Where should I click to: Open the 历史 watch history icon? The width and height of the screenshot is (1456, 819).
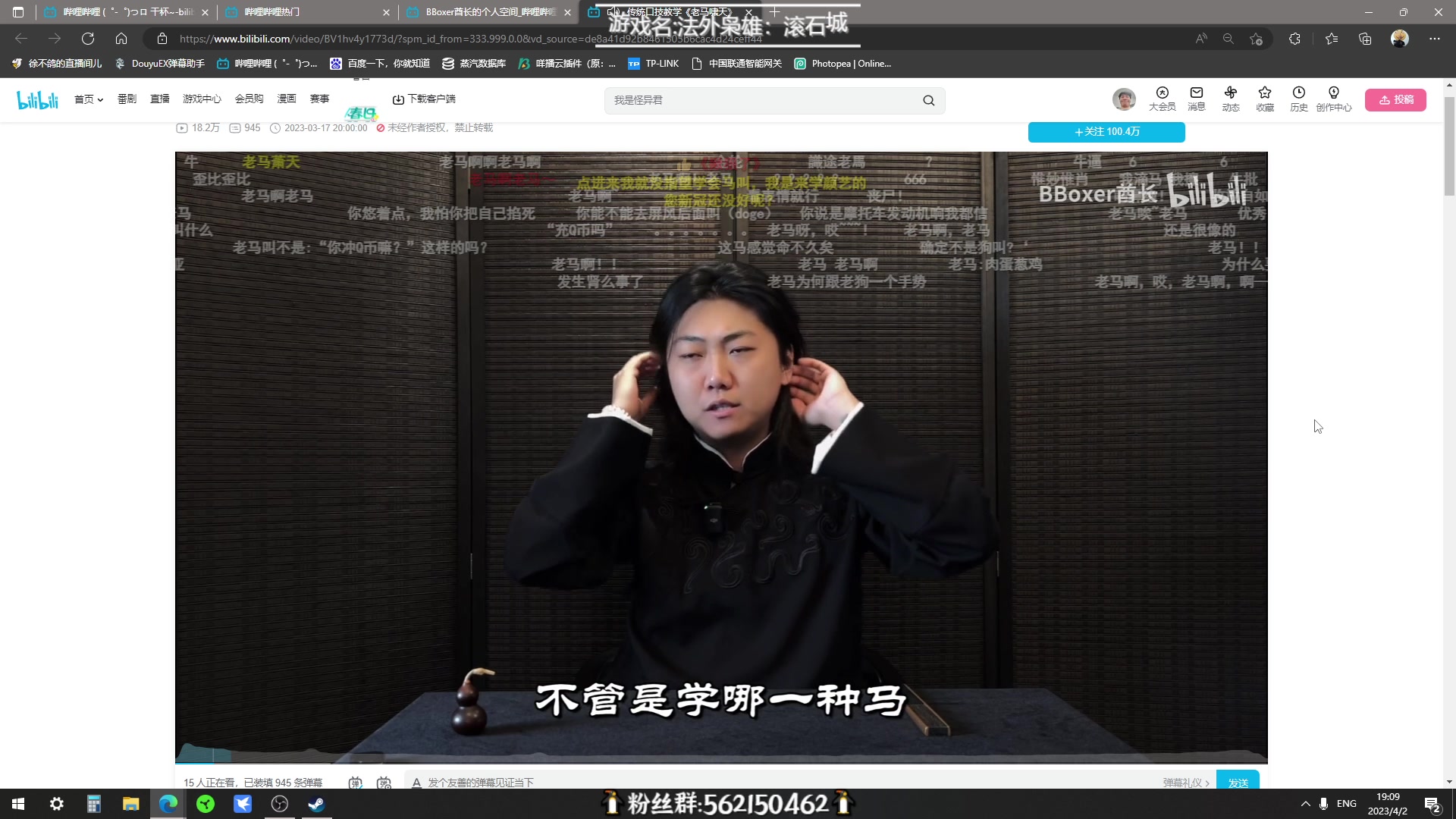pos(1298,99)
